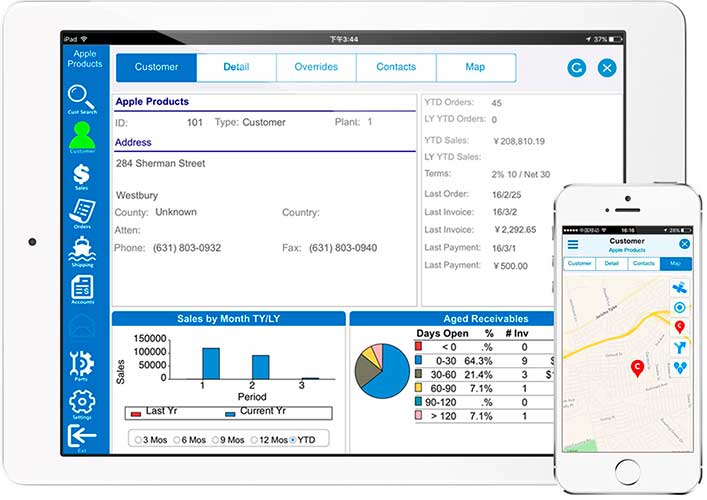Click the city name Westbury
707x500 pixels.
pos(137,196)
